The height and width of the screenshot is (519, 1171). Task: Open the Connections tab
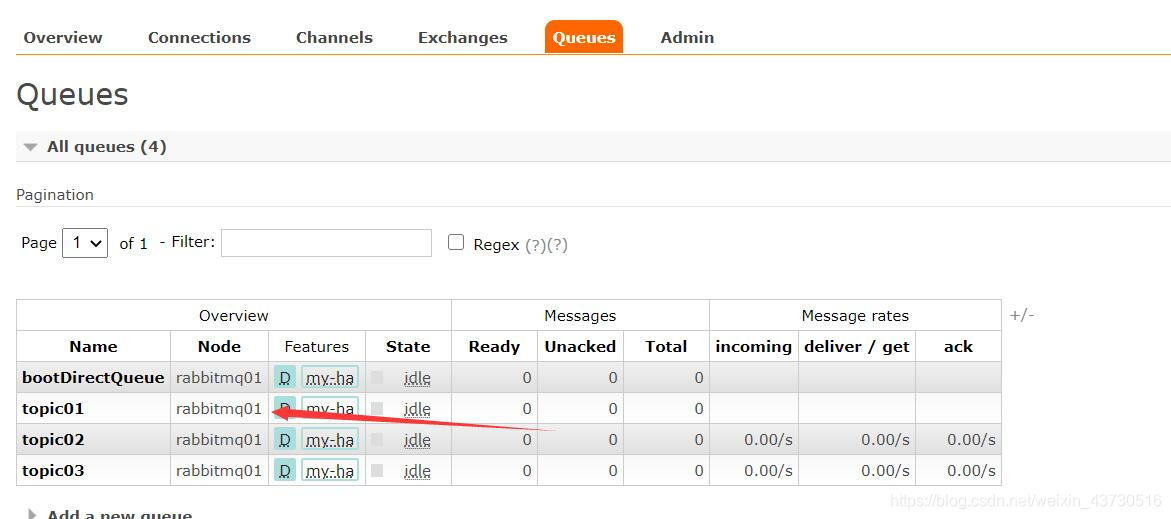click(199, 37)
